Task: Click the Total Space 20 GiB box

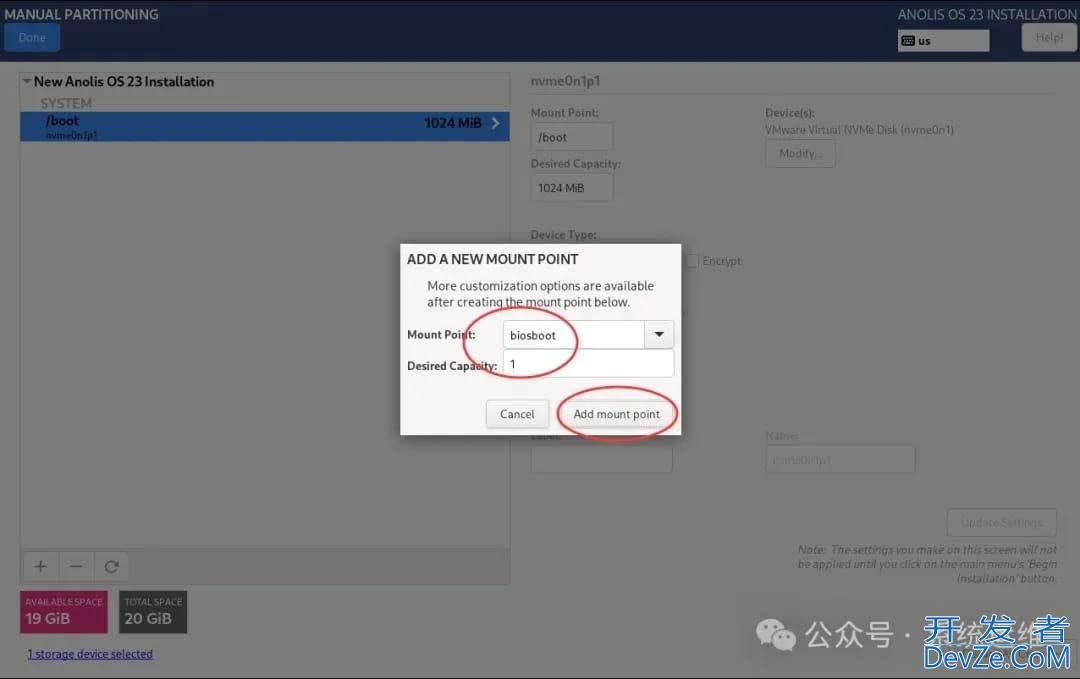Action: click(x=153, y=612)
